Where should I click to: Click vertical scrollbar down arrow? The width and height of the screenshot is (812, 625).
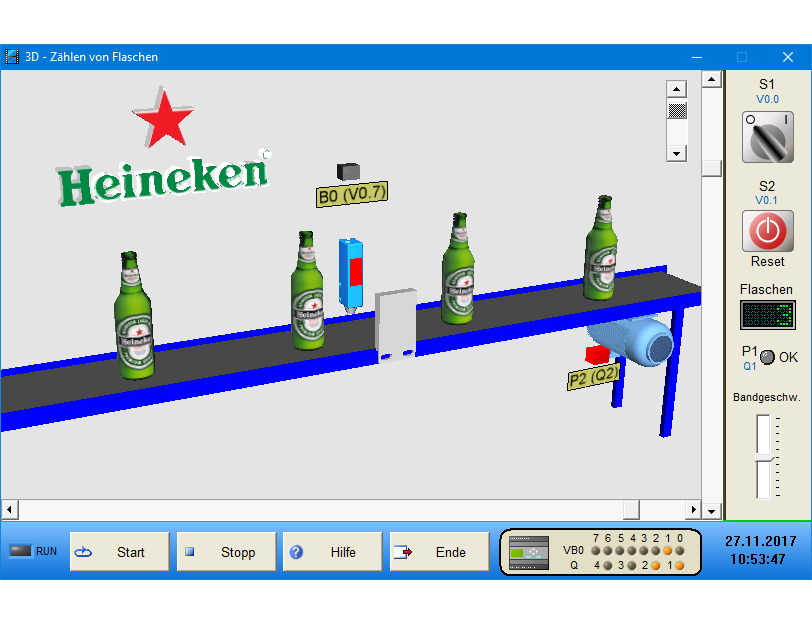coord(712,511)
